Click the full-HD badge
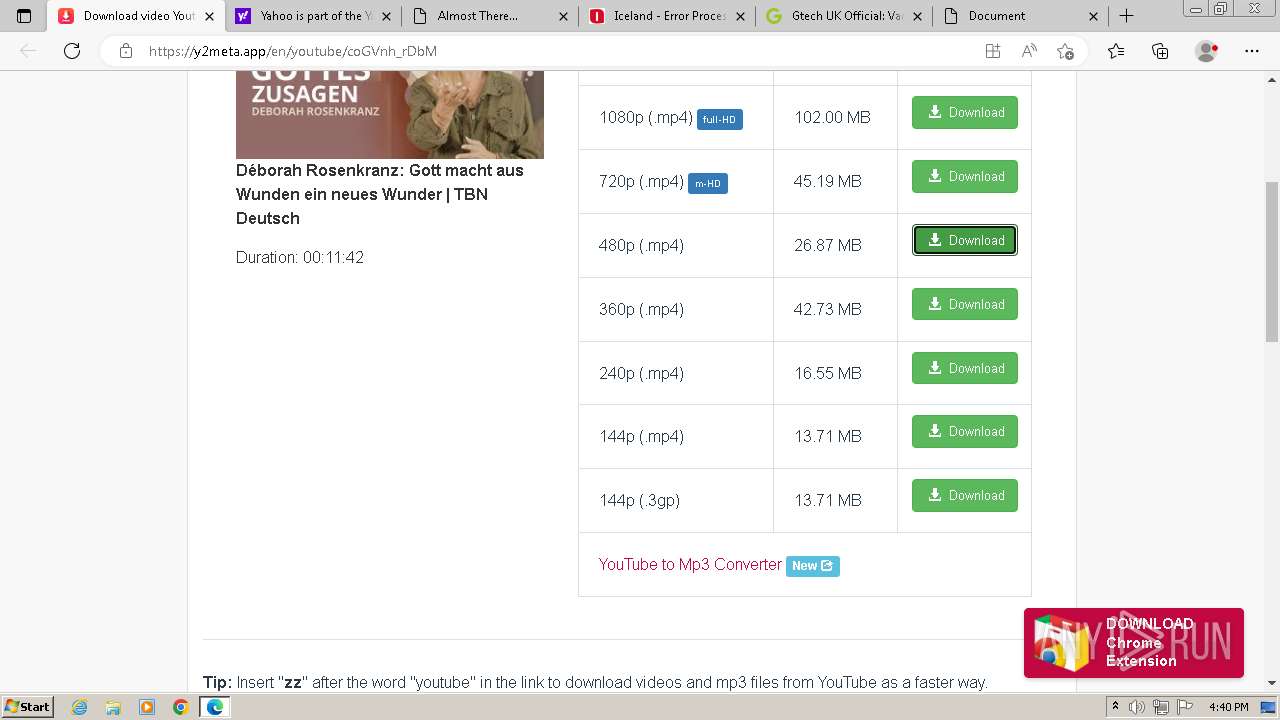The height and width of the screenshot is (720, 1280). 719,120
